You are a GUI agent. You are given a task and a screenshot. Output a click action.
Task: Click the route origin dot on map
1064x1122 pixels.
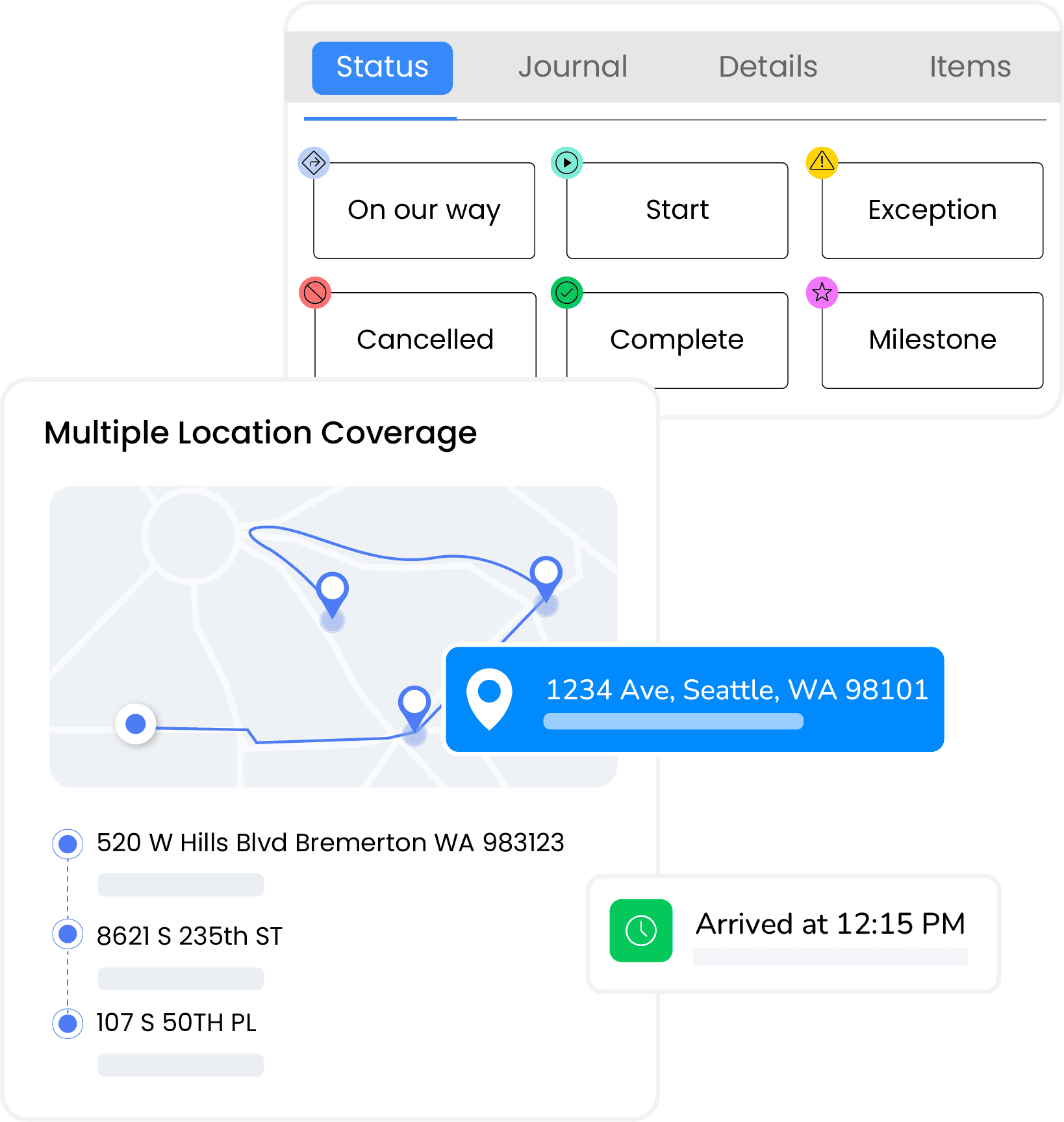tap(135, 723)
